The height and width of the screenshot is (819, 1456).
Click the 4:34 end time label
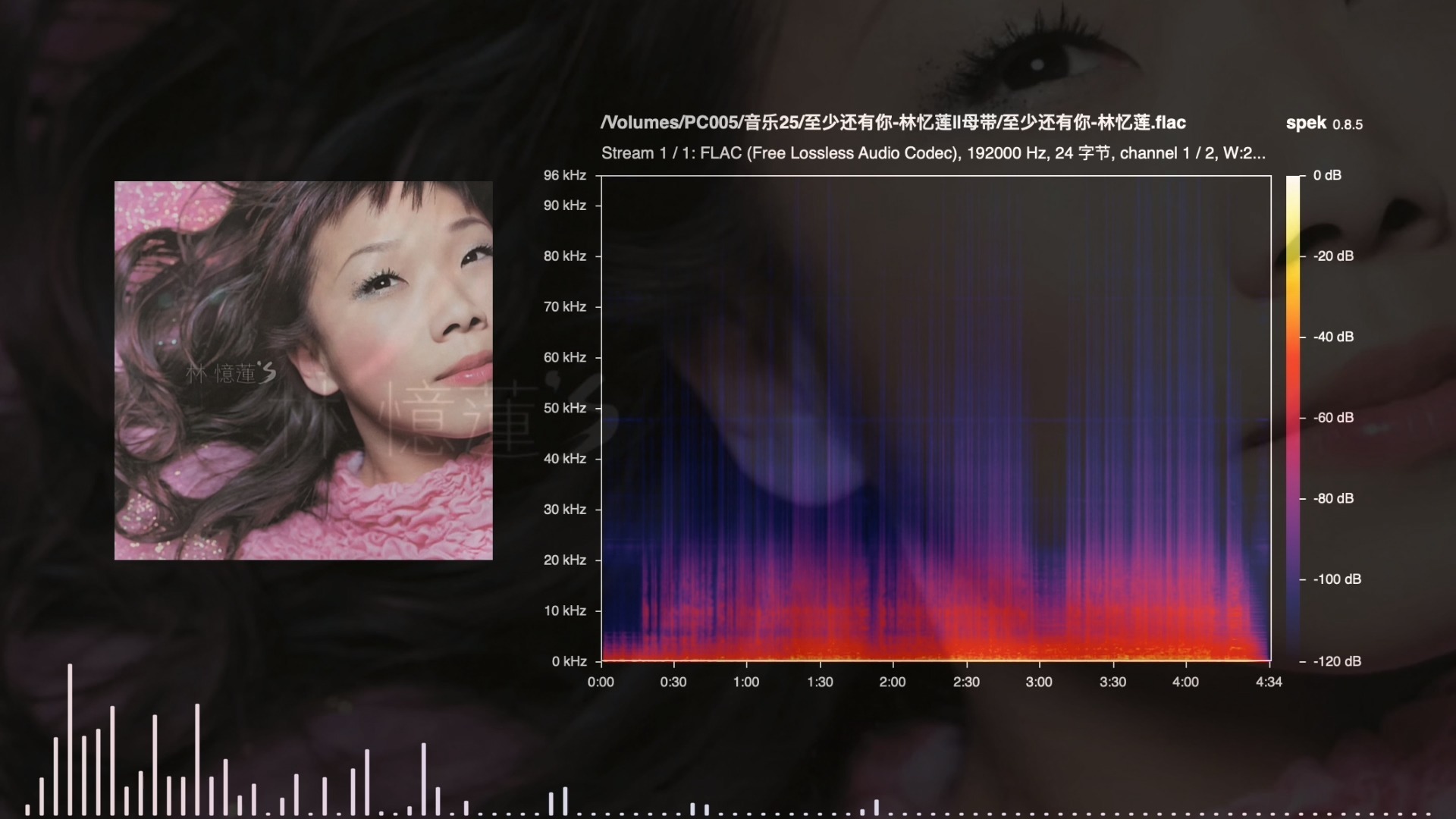1269,682
